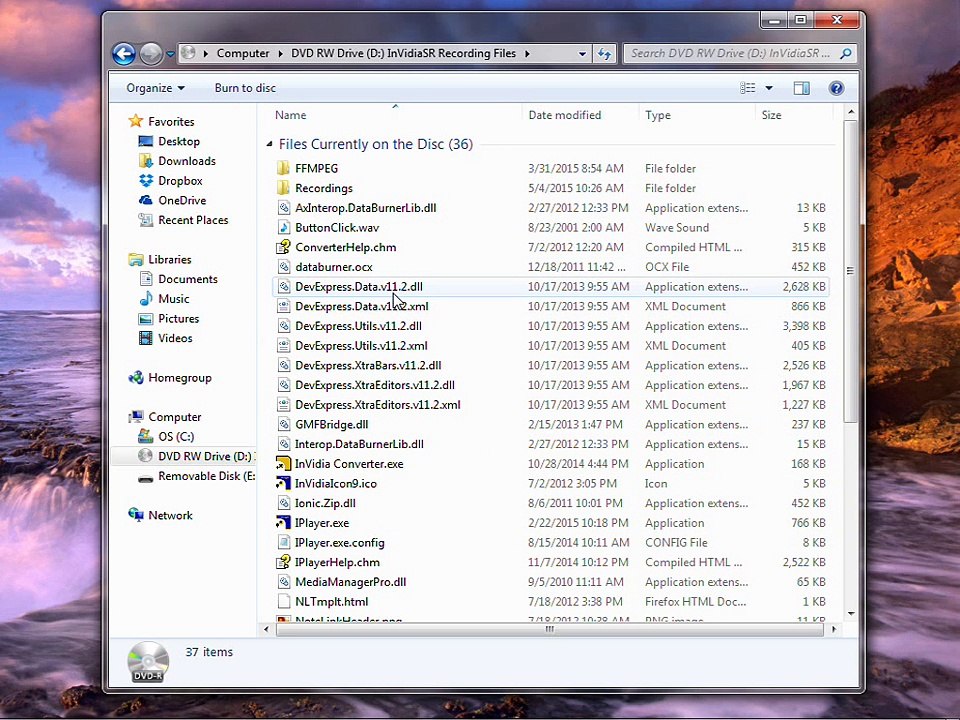This screenshot has height=720, width=960.
Task: Sort by the Size column header
Action: (x=771, y=115)
